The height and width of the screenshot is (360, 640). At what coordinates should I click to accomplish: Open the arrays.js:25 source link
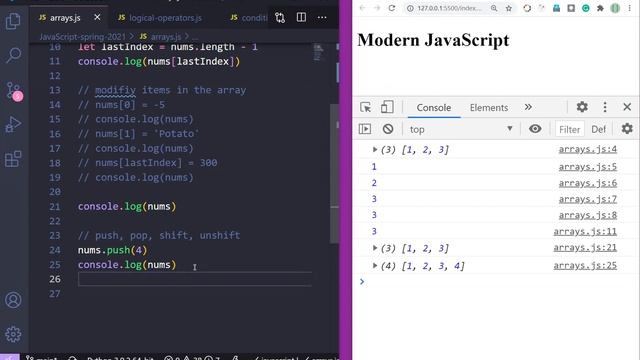tap(585, 265)
